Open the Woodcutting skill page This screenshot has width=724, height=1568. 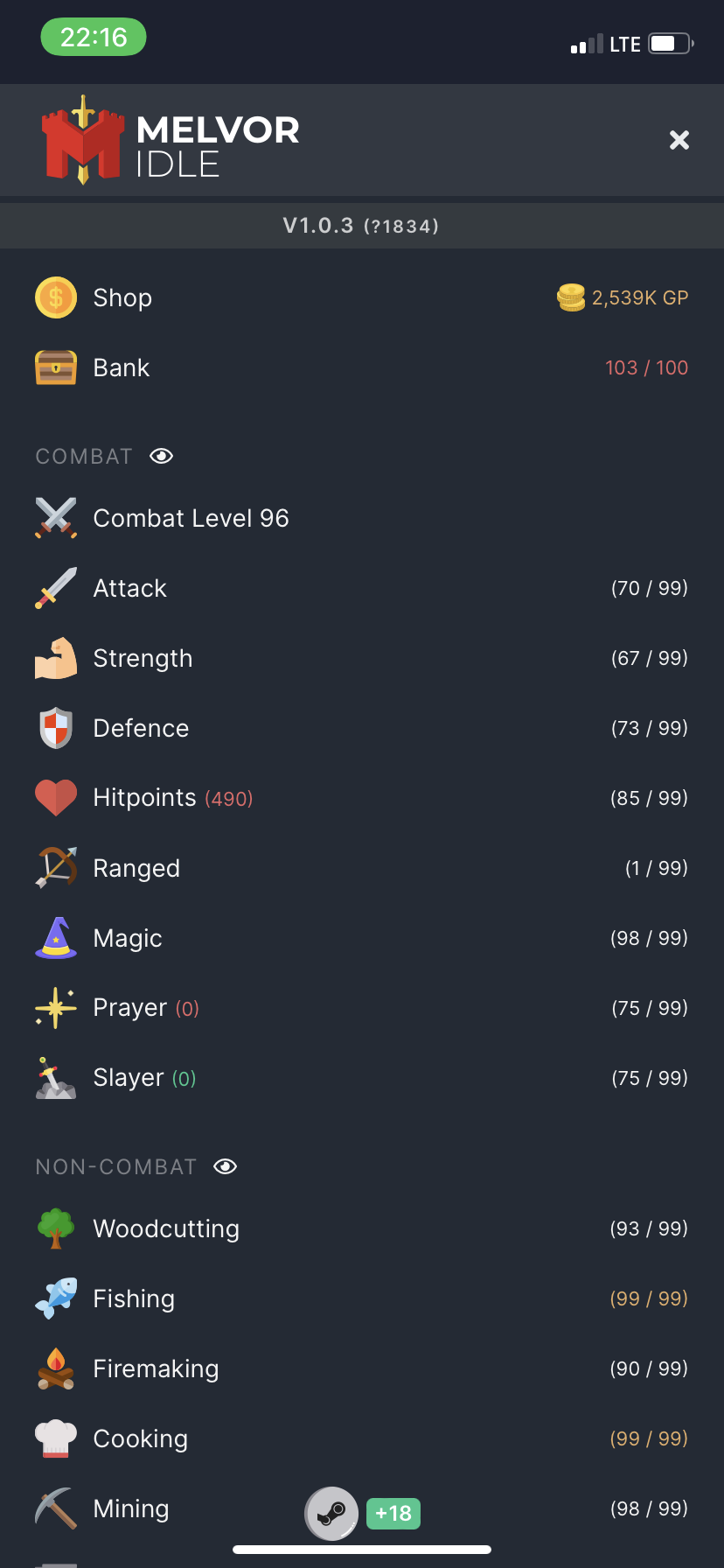click(x=166, y=1228)
